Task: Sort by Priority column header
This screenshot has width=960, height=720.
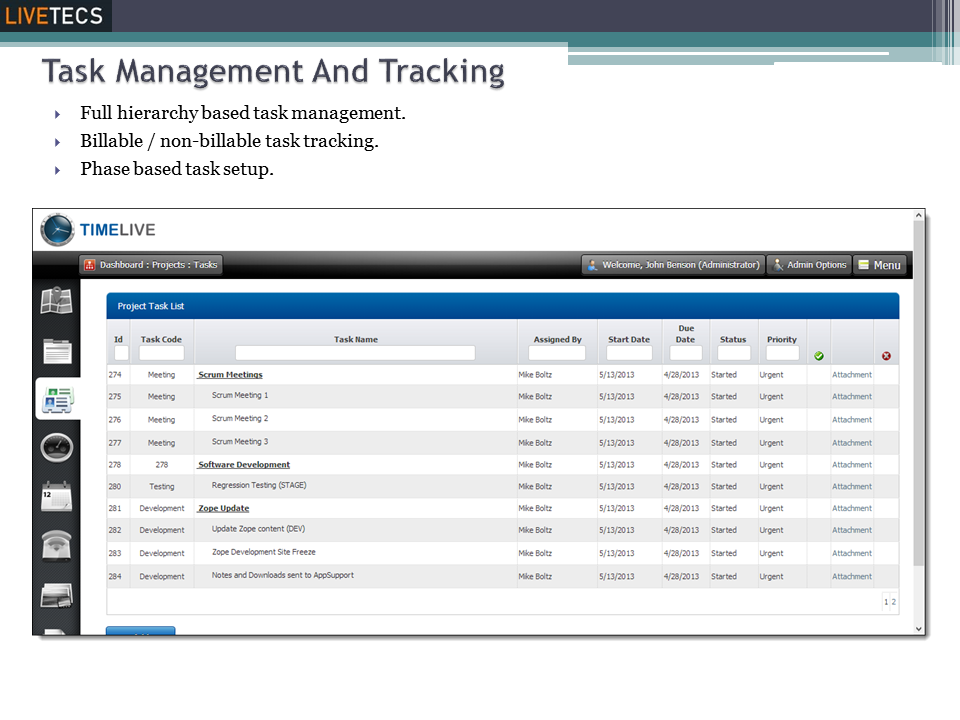Action: click(x=782, y=339)
